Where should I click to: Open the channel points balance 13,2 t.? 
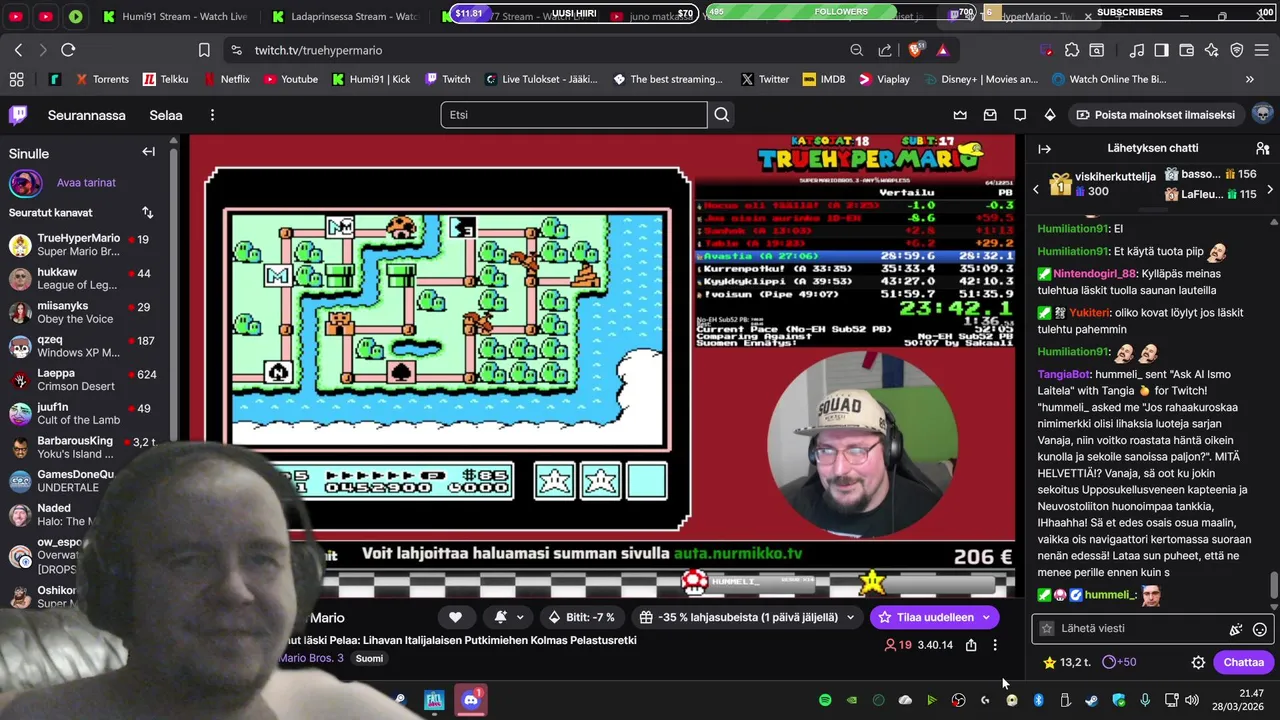1066,662
